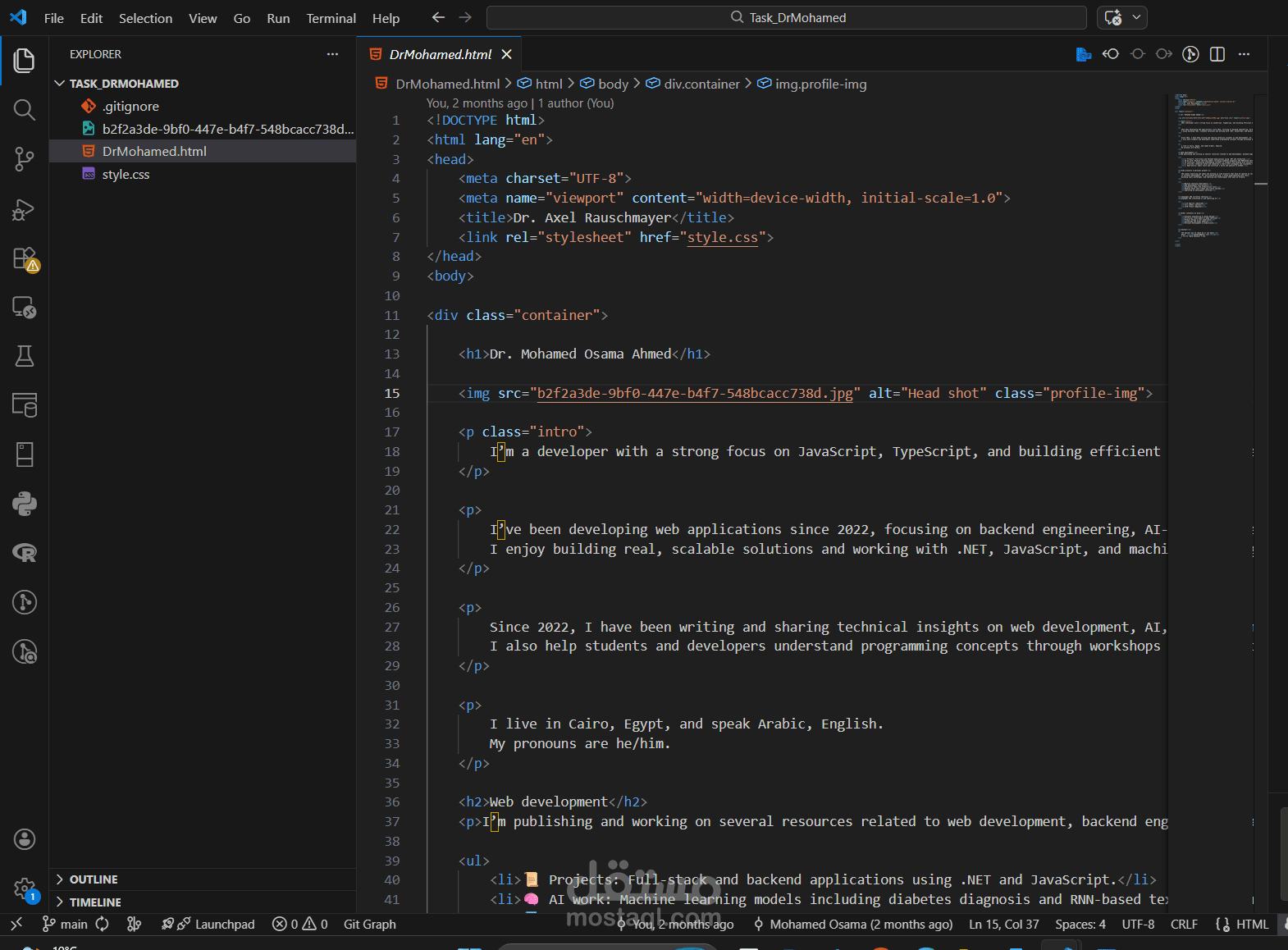This screenshot has width=1288, height=950.
Task: Follow the style.css link on line 7
Action: [x=723, y=237]
